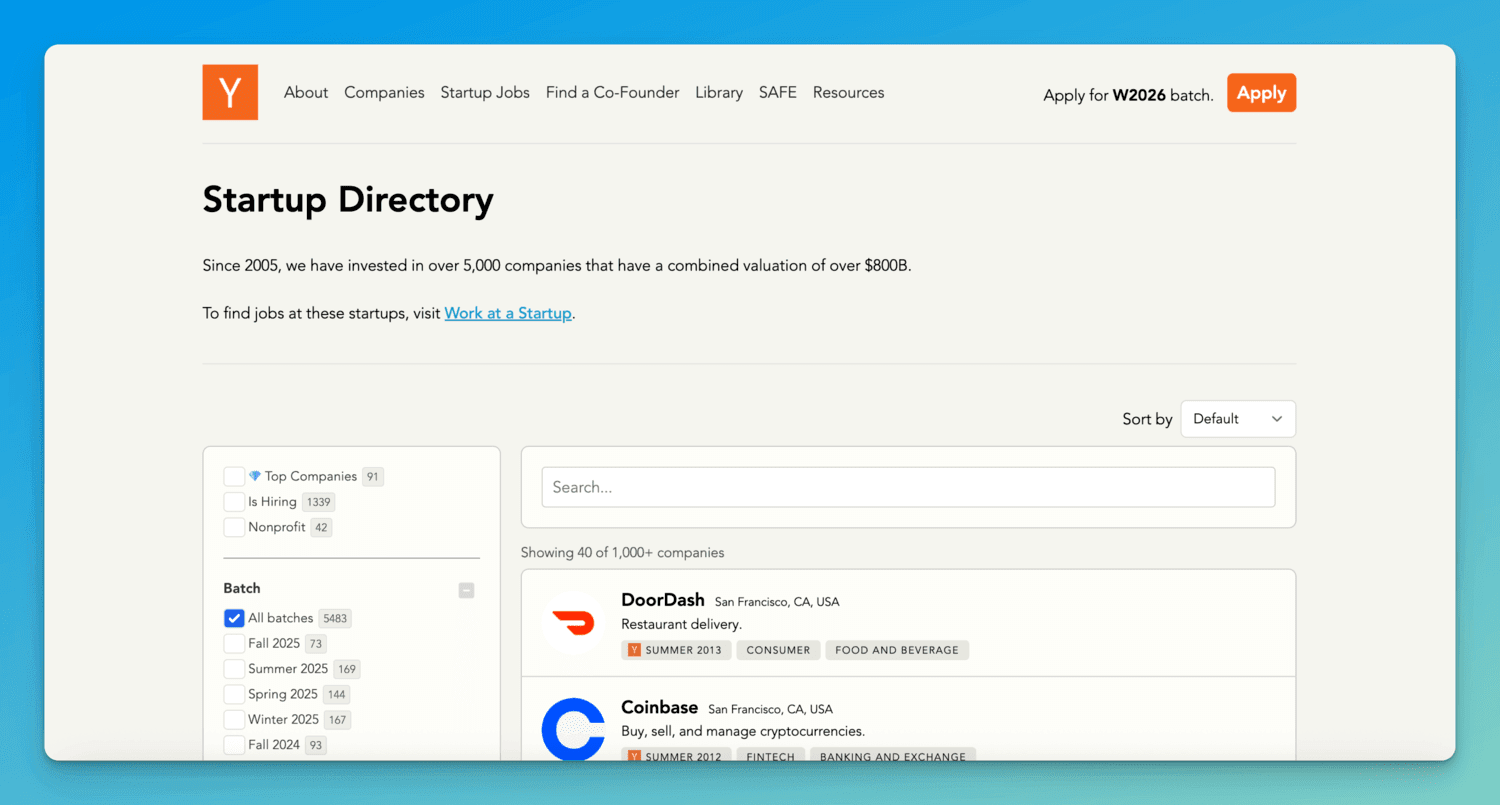Open the Sort by Default dropdown
Image resolution: width=1500 pixels, height=805 pixels.
[1237, 419]
